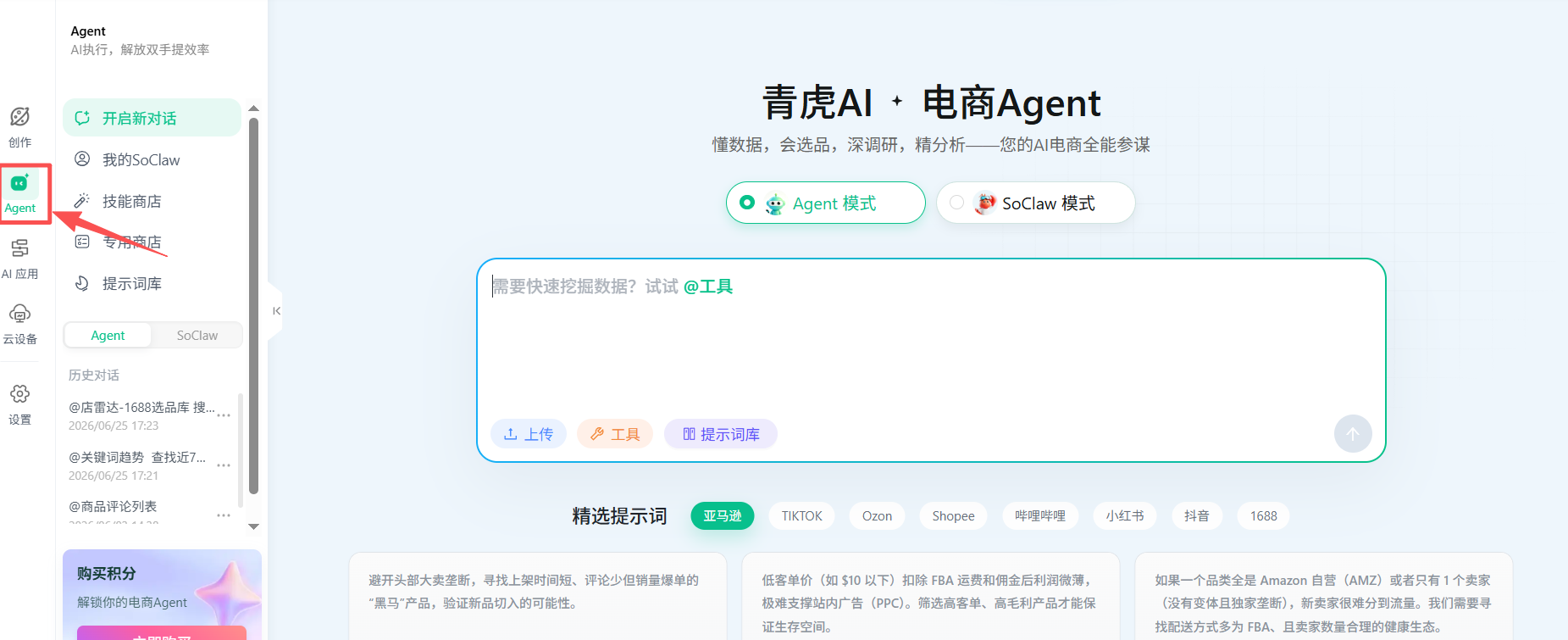Screen dimensions: 1568x640
Task: Select 亚马逊 prompt category
Action: (723, 515)
